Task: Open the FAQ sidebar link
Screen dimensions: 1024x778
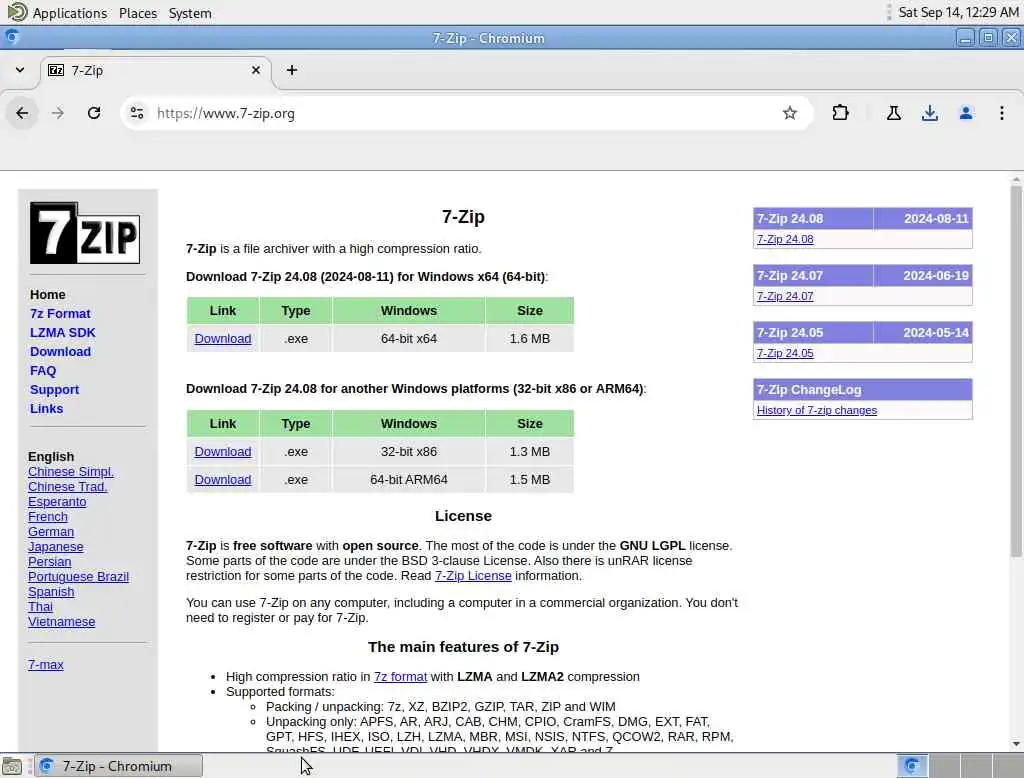Action: (43, 370)
